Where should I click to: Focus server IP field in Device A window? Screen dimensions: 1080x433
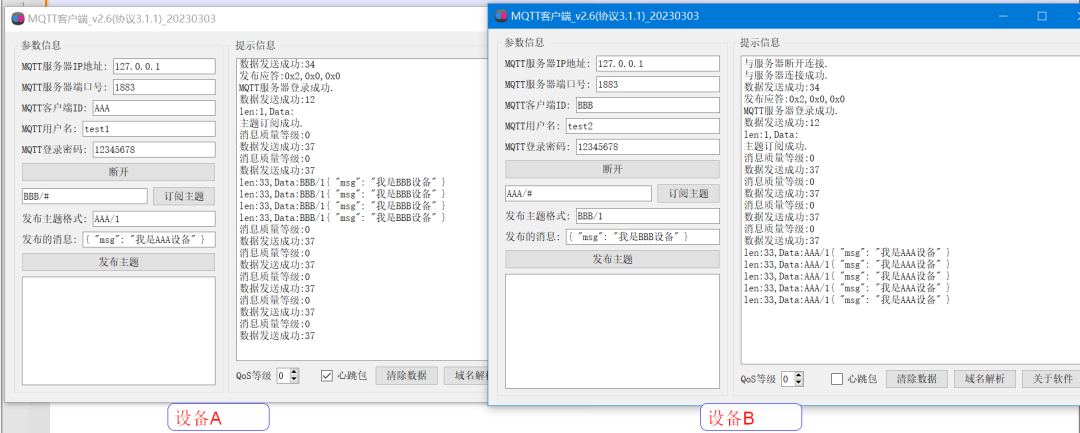pyautogui.click(x=164, y=66)
